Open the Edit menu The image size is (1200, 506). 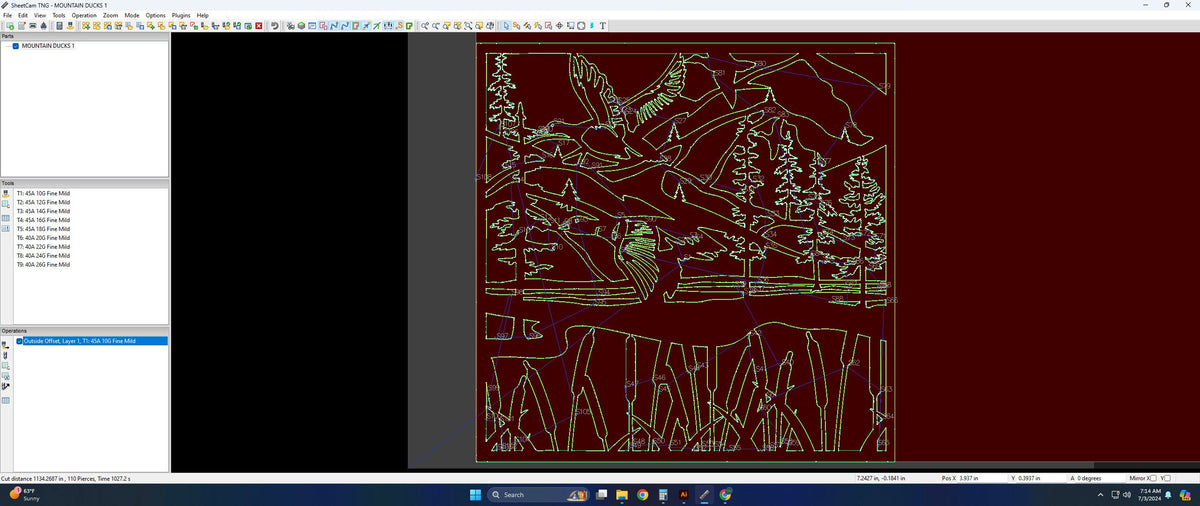[x=23, y=16]
